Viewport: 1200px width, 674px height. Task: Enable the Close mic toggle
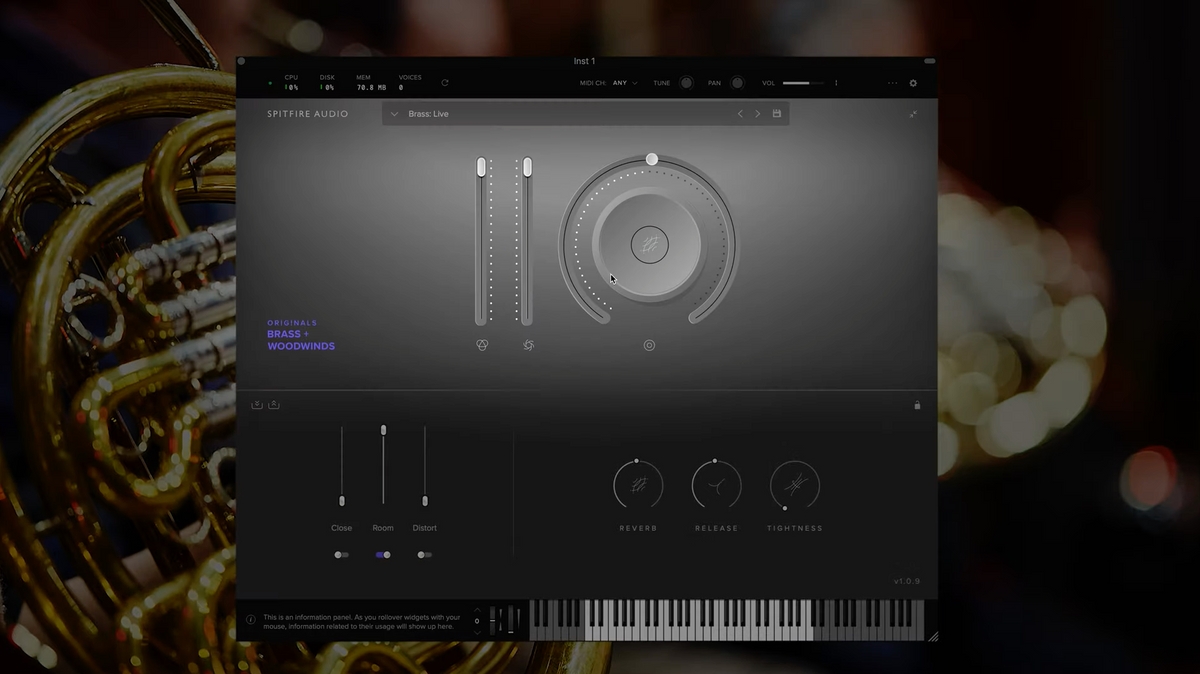click(342, 554)
